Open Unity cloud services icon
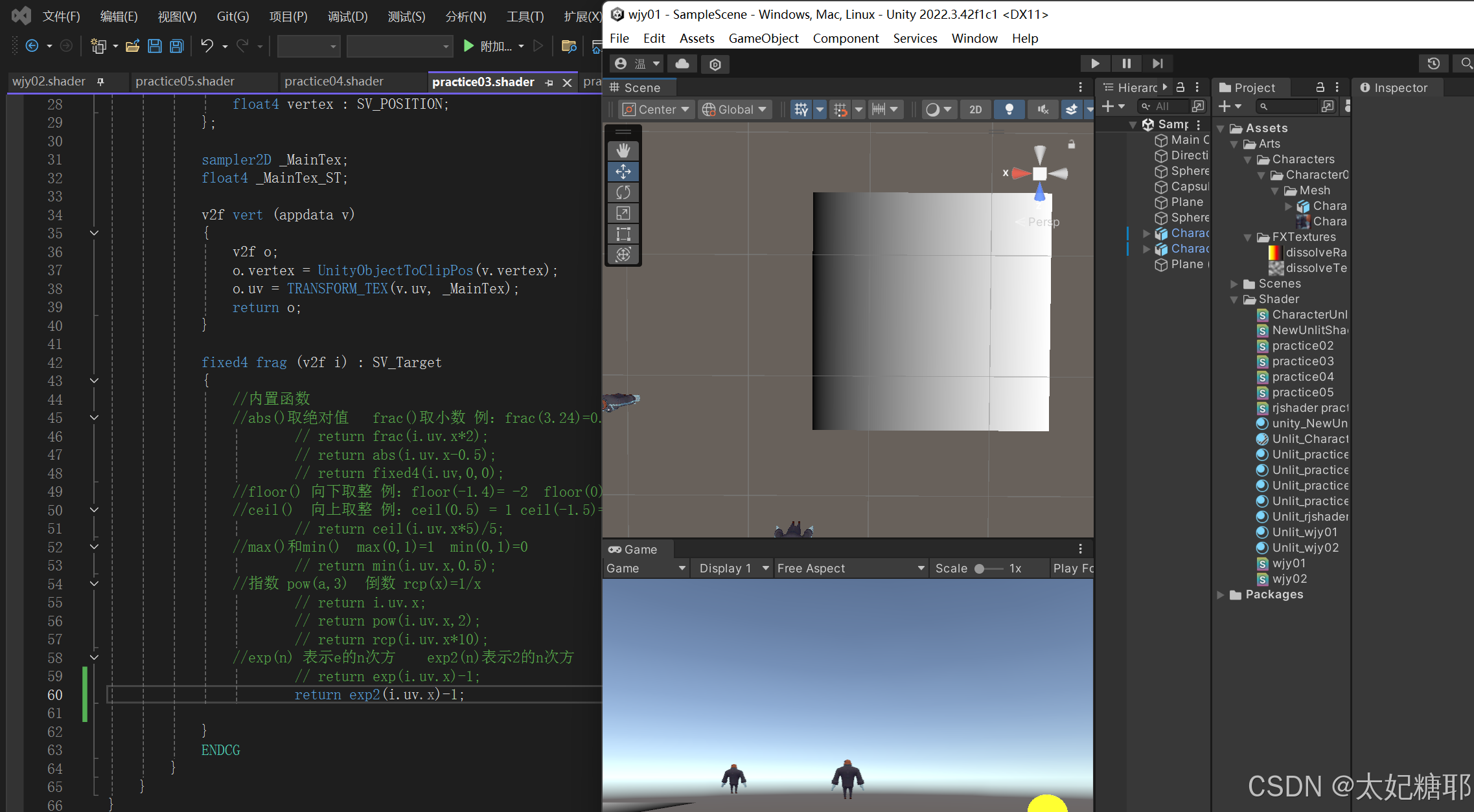Image resolution: width=1474 pixels, height=812 pixels. 682,63
